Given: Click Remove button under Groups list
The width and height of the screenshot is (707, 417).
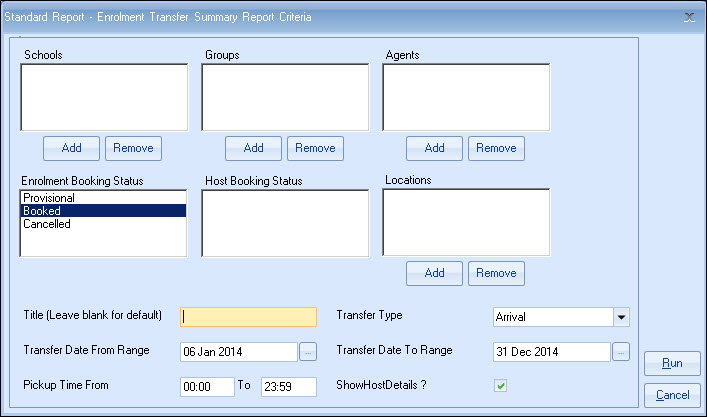Looking at the screenshot, I should pyautogui.click(x=315, y=148).
